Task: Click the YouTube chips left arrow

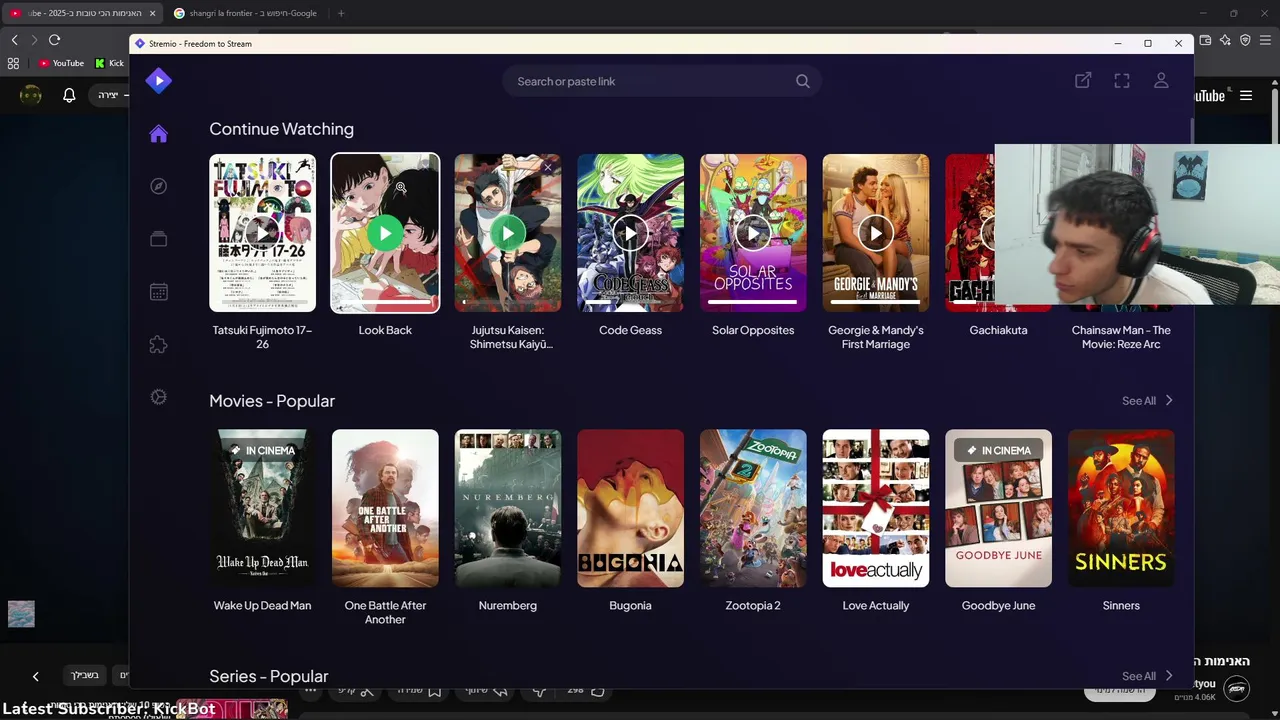Action: (x=35, y=676)
